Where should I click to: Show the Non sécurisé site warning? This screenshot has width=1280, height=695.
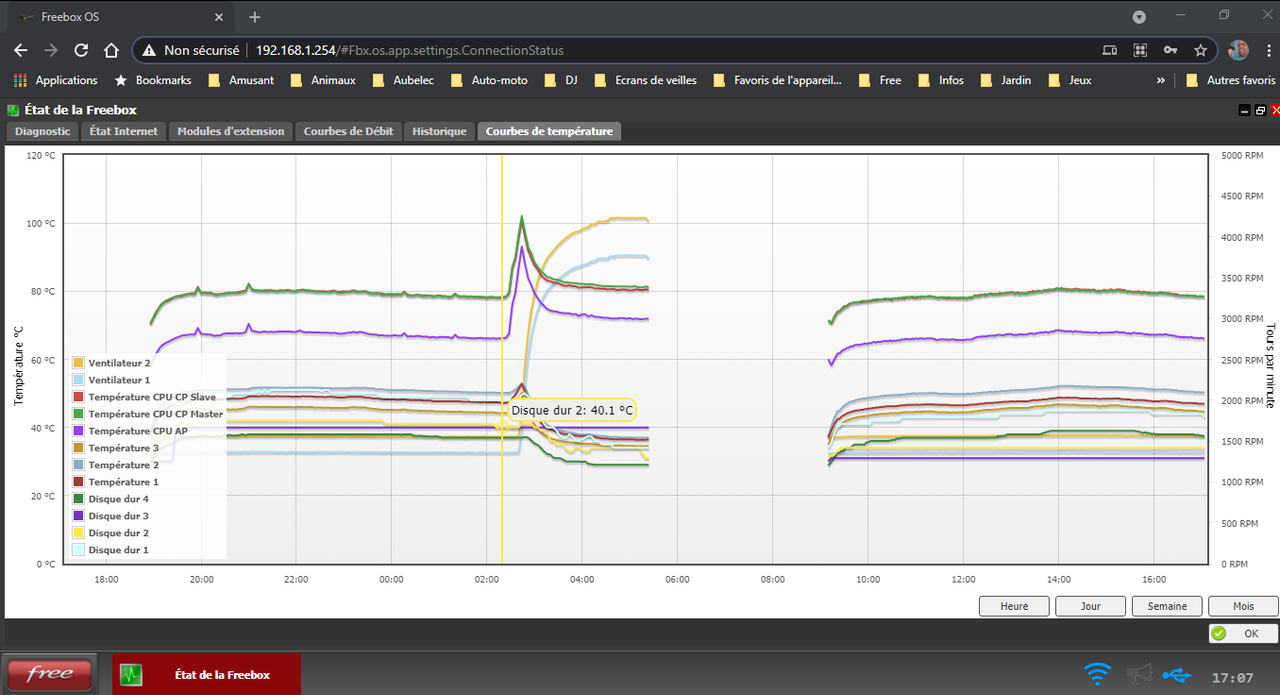(x=191, y=50)
